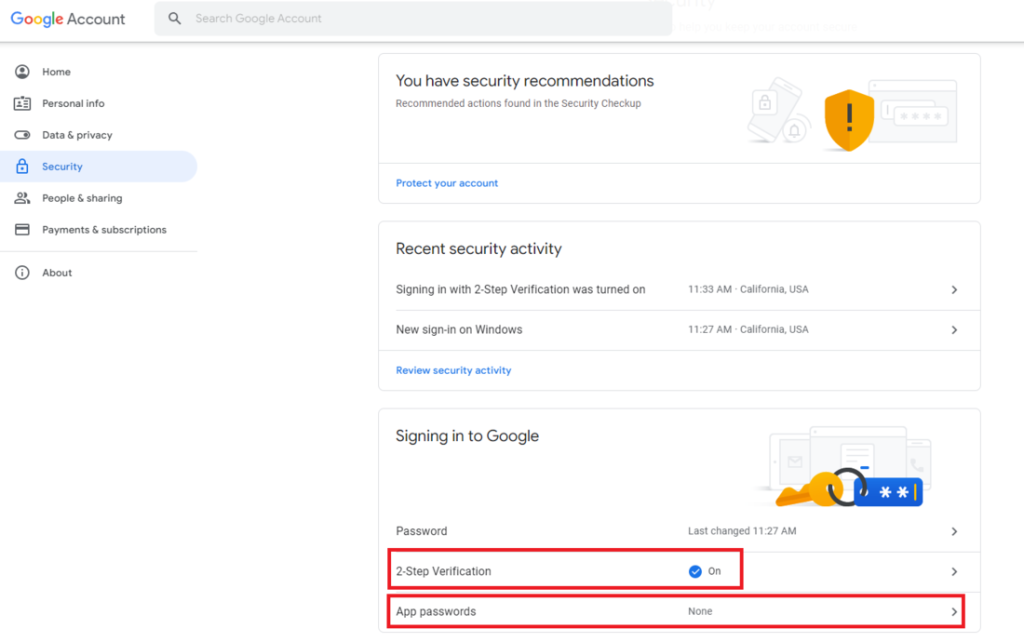Open Review security activity
Viewport: 1024px width, 642px height.
click(x=453, y=369)
